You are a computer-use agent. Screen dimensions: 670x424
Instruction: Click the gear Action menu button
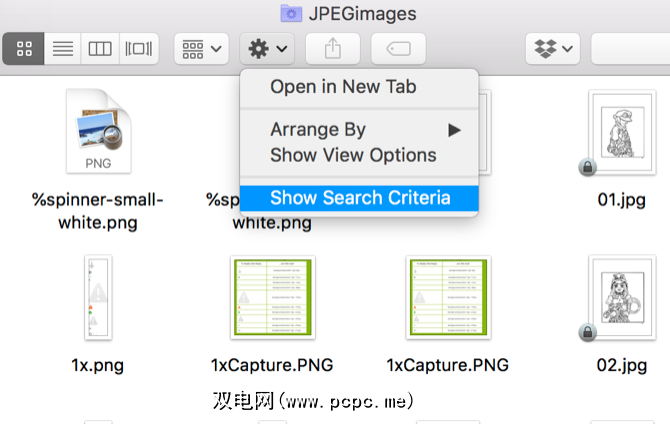268,48
